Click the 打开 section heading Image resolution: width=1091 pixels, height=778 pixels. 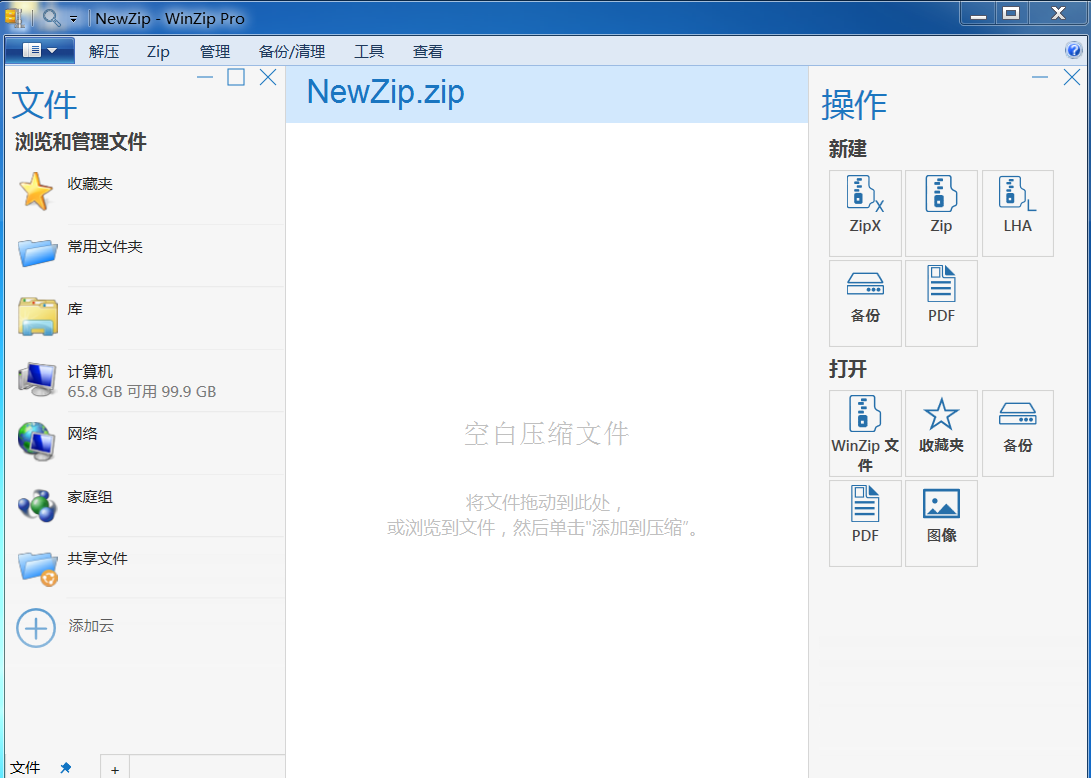[x=847, y=369]
